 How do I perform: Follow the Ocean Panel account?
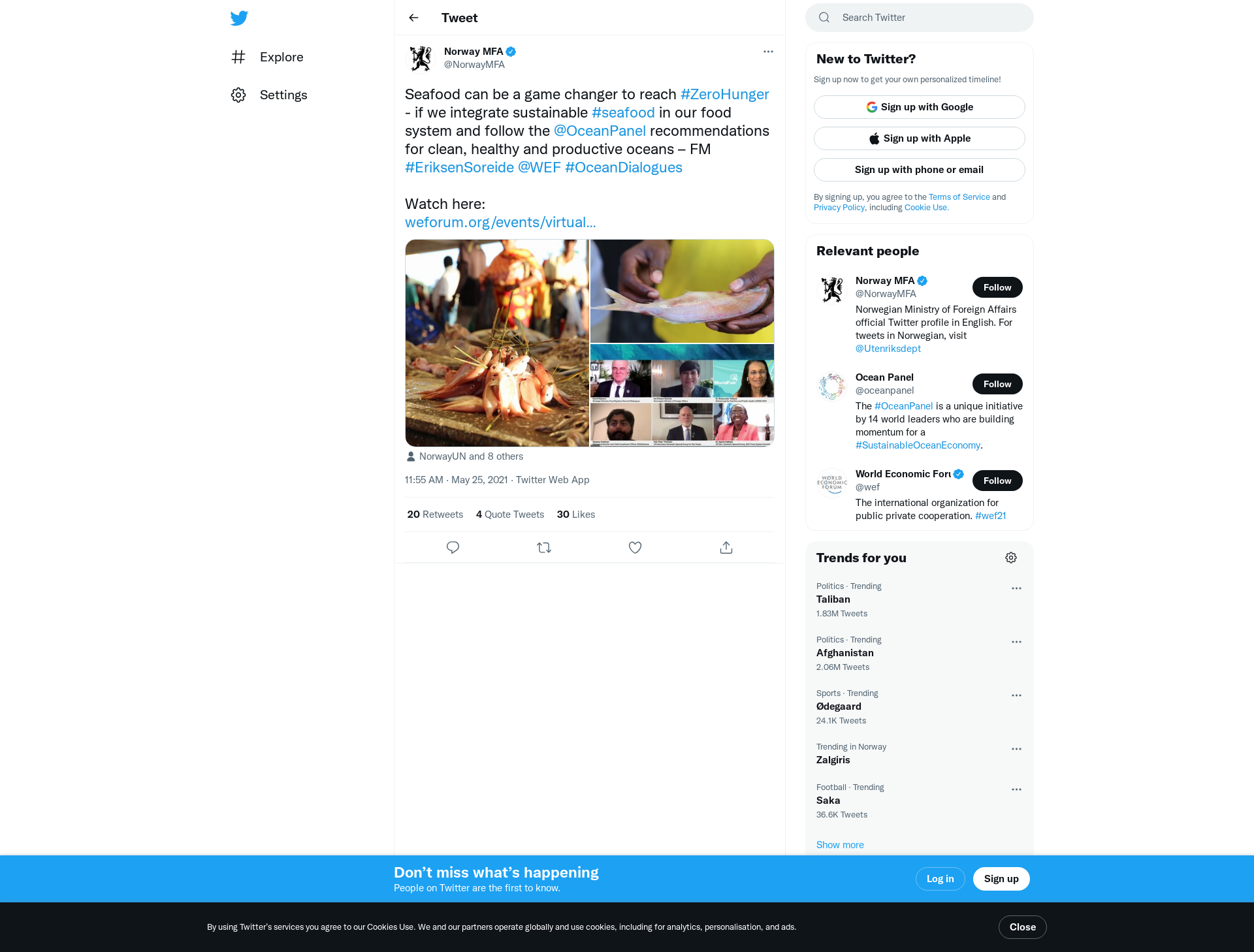[997, 384]
